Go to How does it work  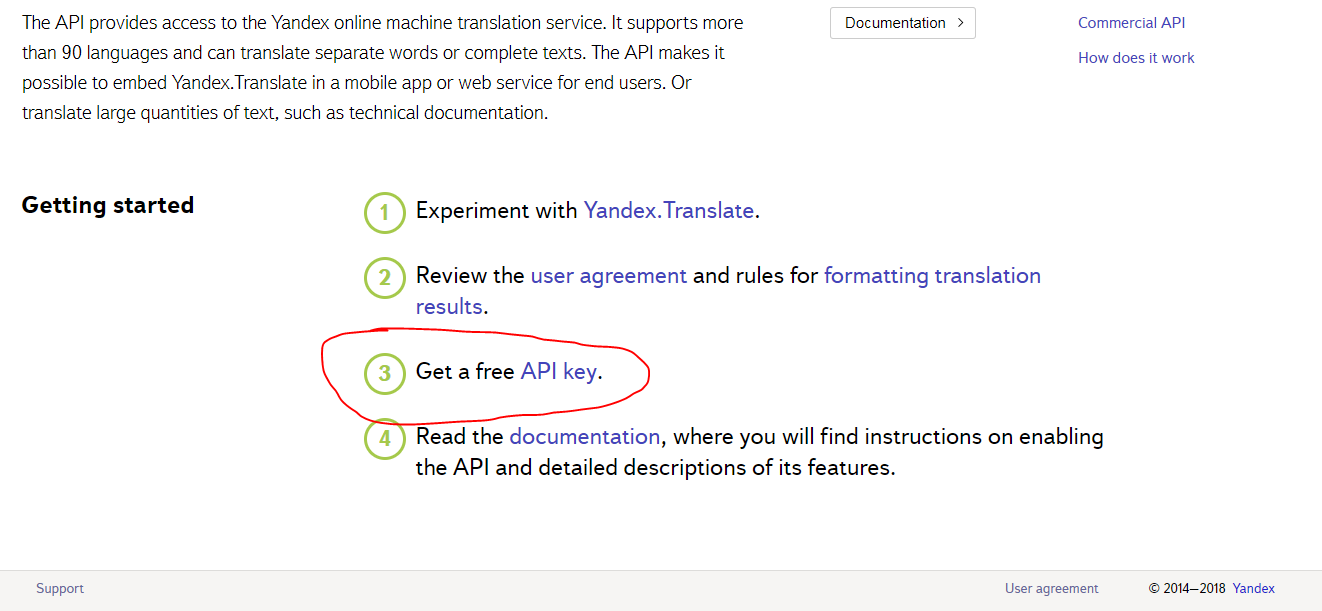coord(1136,58)
